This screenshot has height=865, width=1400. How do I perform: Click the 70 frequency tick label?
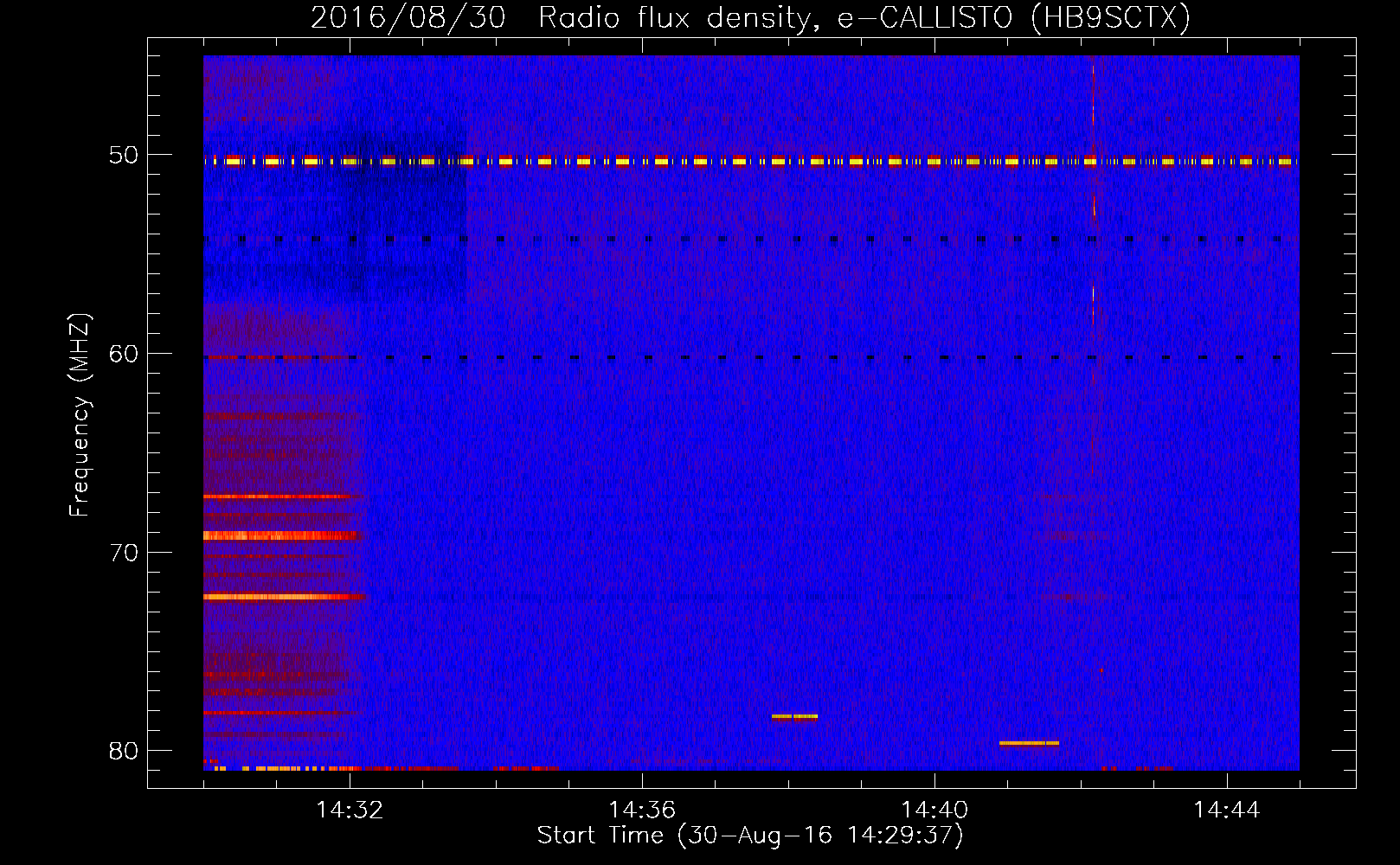tap(124, 552)
